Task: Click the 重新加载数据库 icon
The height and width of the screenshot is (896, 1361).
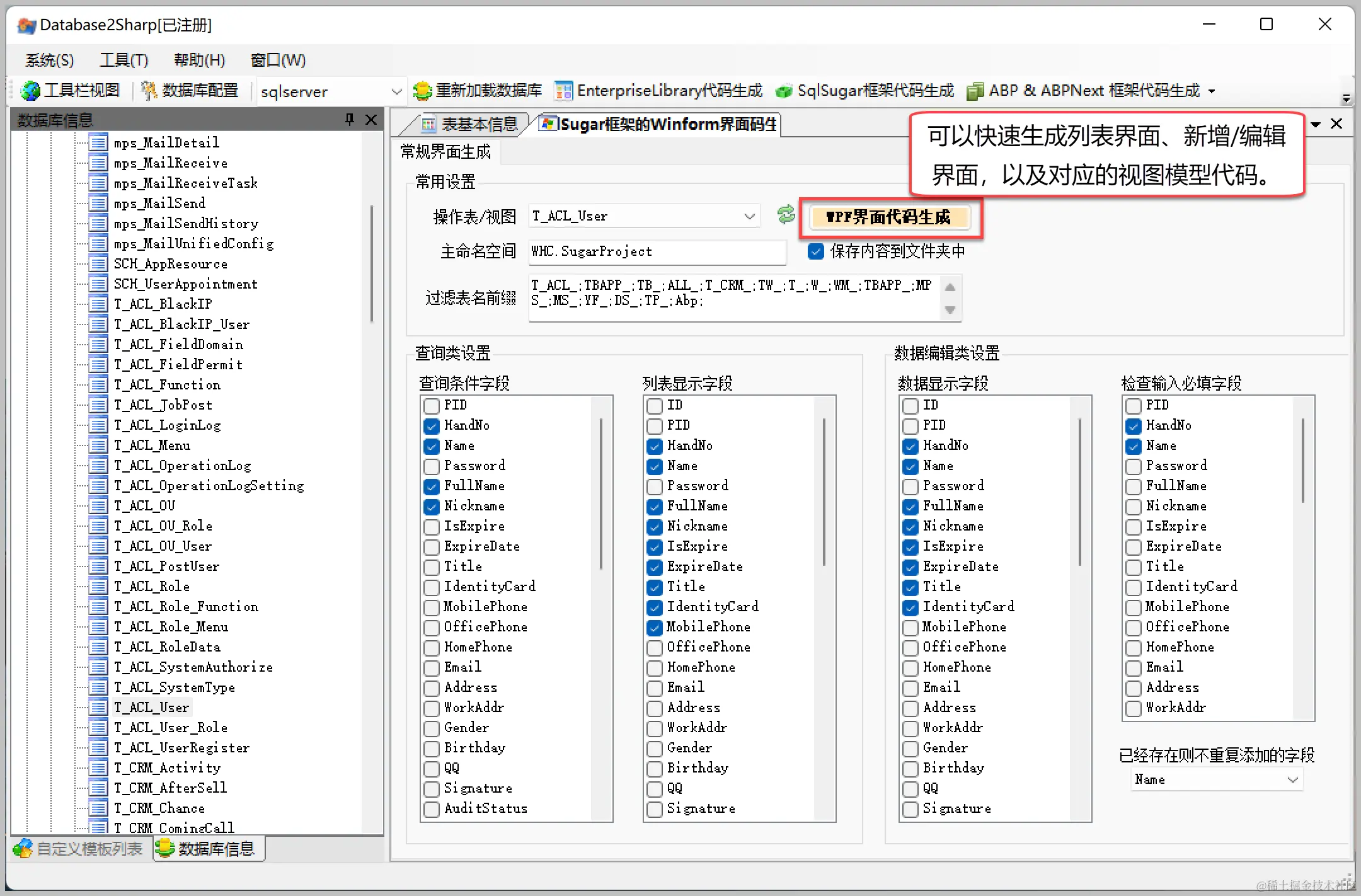Action: click(422, 91)
